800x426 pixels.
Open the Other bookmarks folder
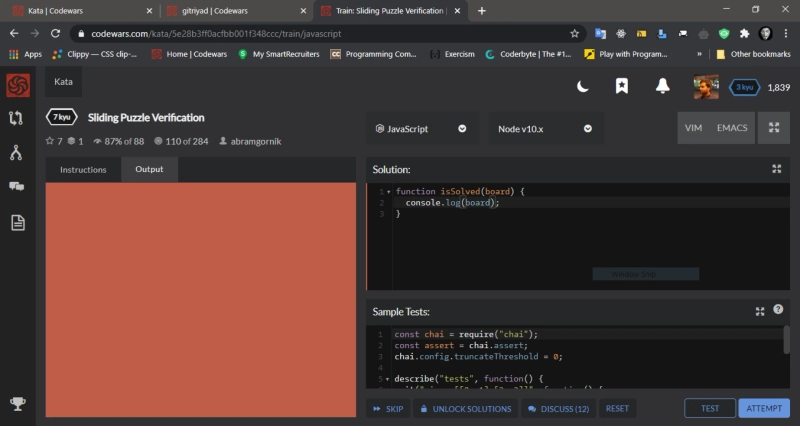click(x=753, y=54)
